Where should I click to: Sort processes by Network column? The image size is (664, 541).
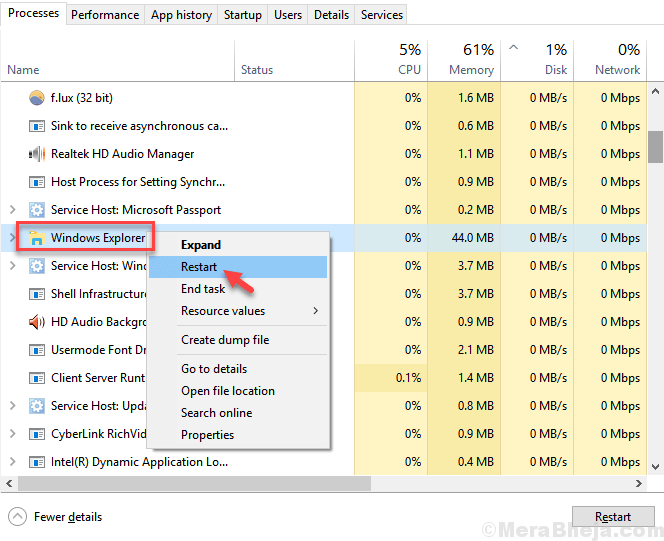coord(610,61)
